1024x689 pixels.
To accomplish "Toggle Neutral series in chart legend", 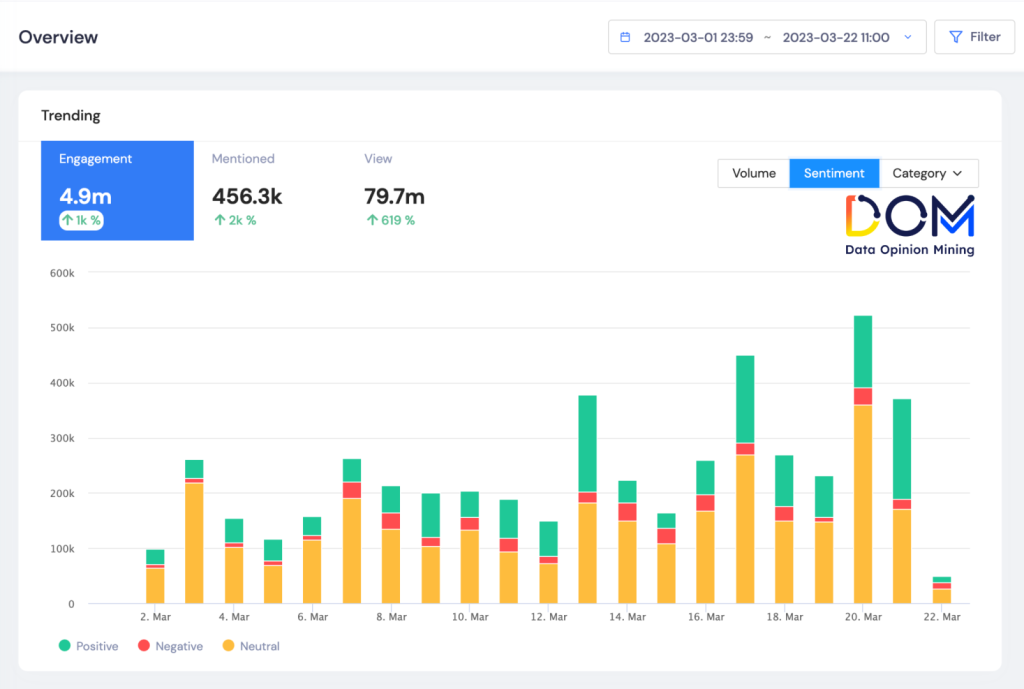I will (x=250, y=646).
